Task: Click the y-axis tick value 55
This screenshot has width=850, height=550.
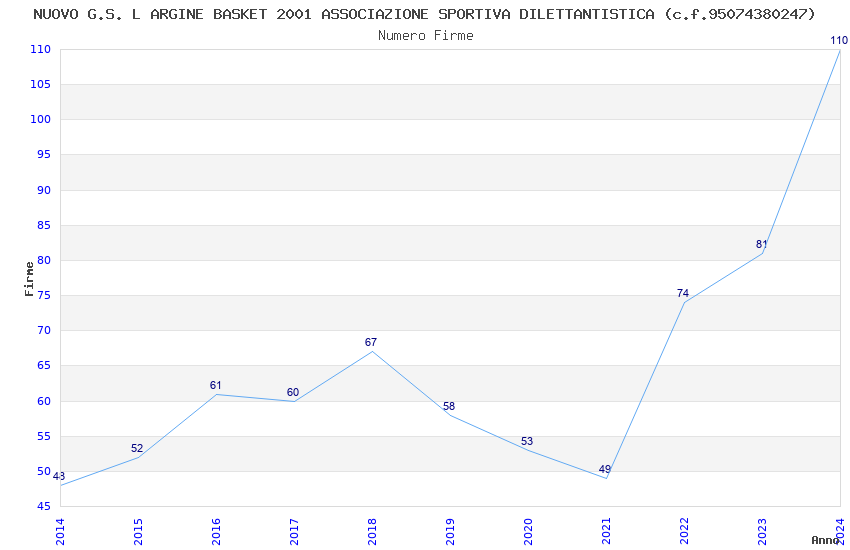Action: click(x=44, y=436)
